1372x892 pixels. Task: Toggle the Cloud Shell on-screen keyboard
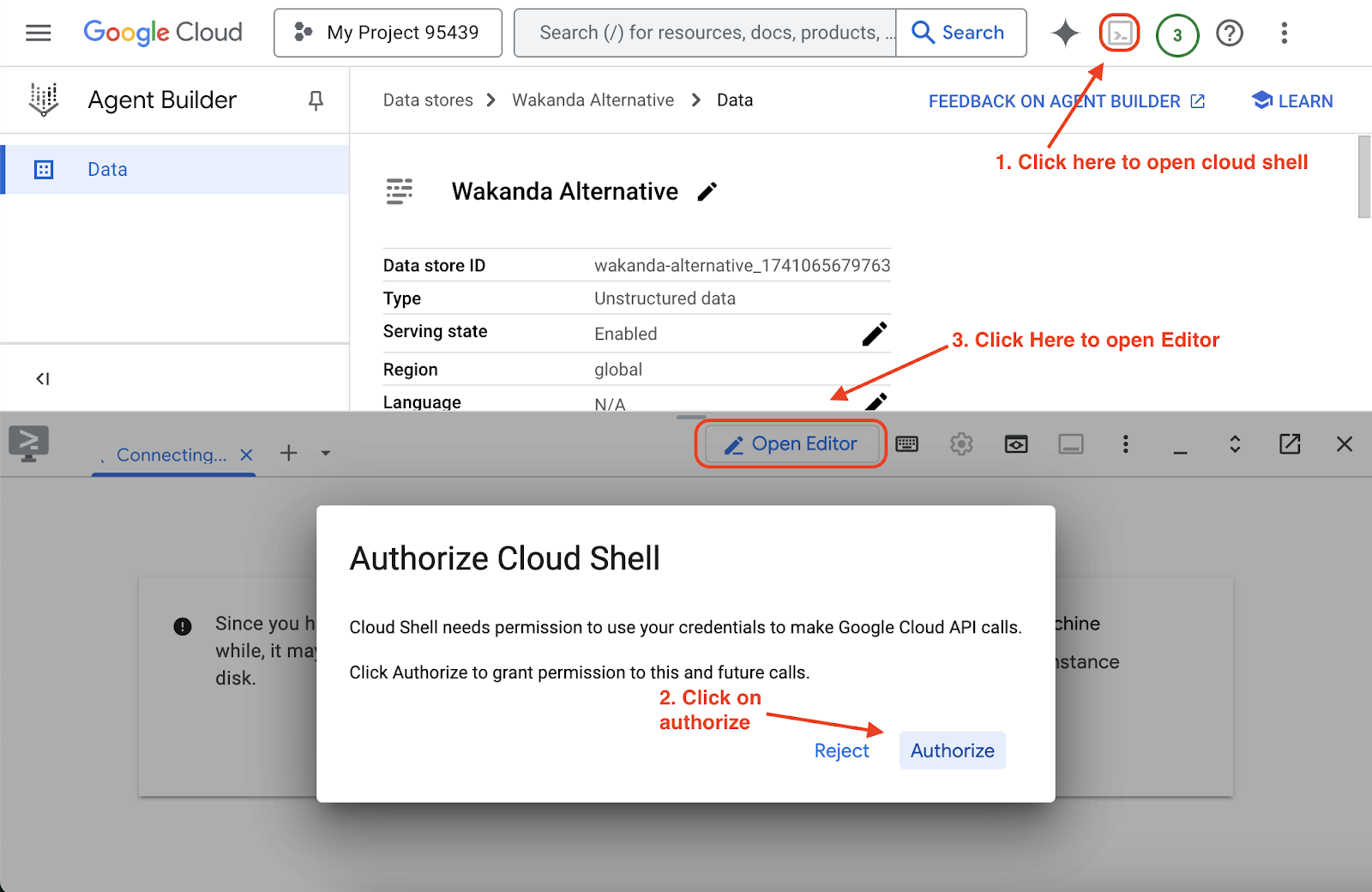906,444
